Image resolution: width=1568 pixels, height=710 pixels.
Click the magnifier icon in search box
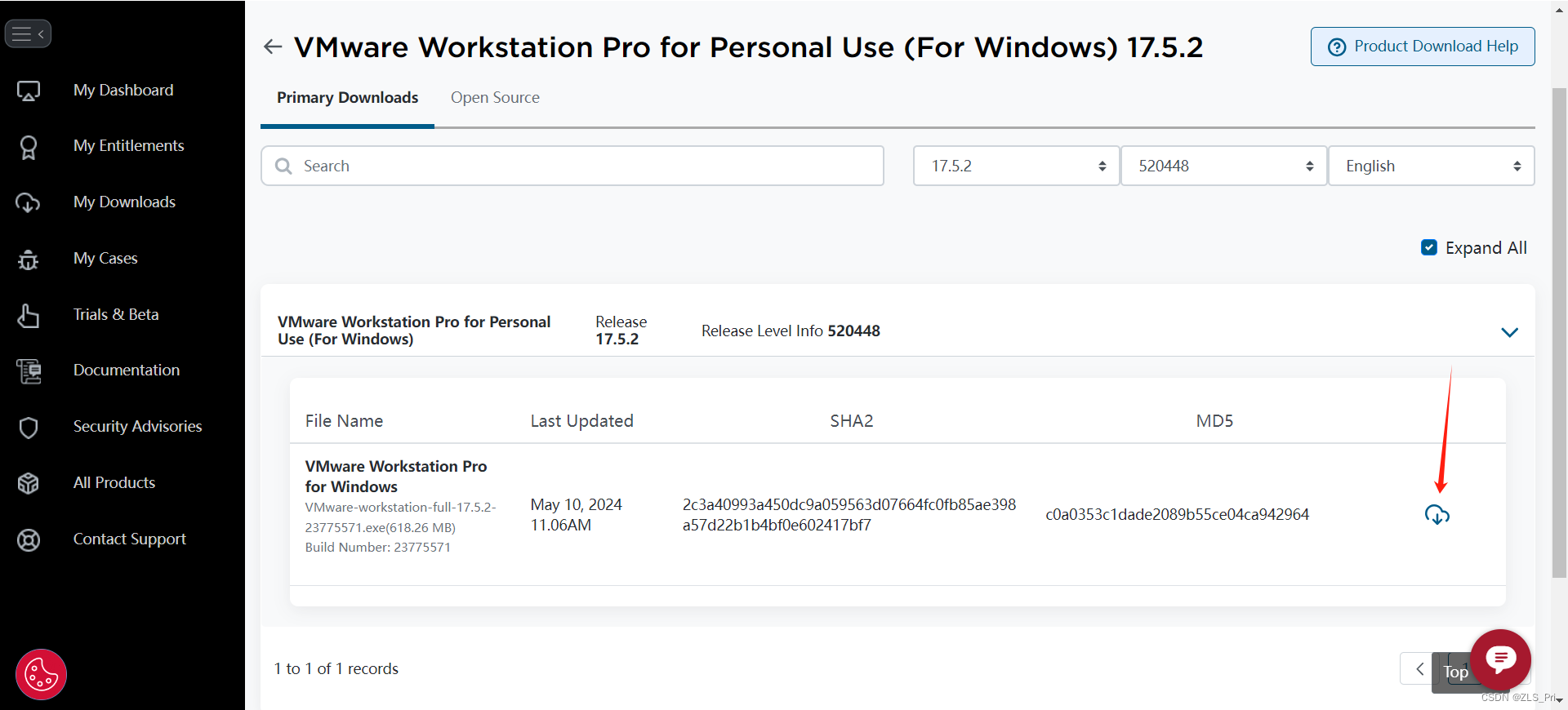[283, 166]
